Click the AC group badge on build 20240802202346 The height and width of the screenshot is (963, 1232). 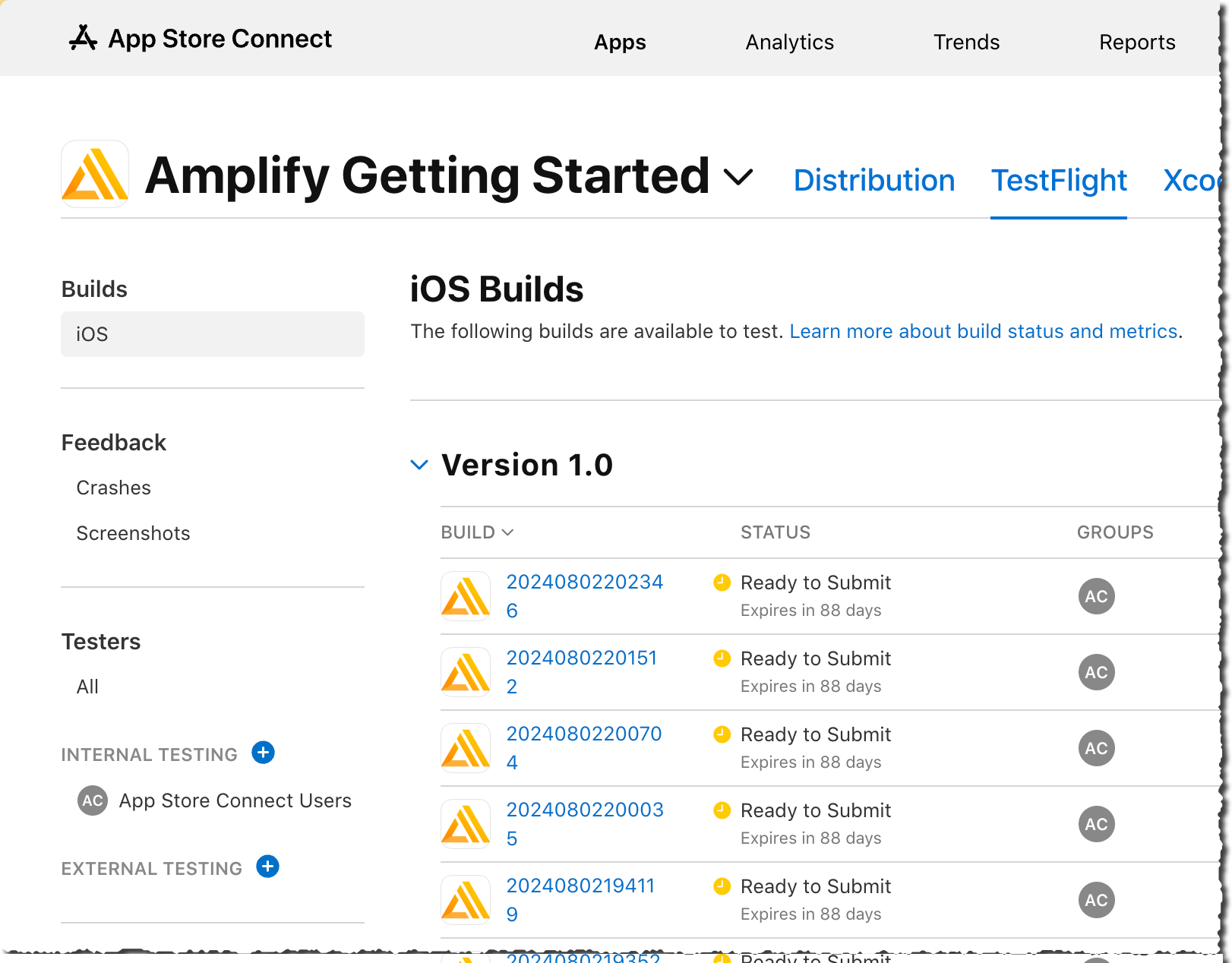point(1096,596)
